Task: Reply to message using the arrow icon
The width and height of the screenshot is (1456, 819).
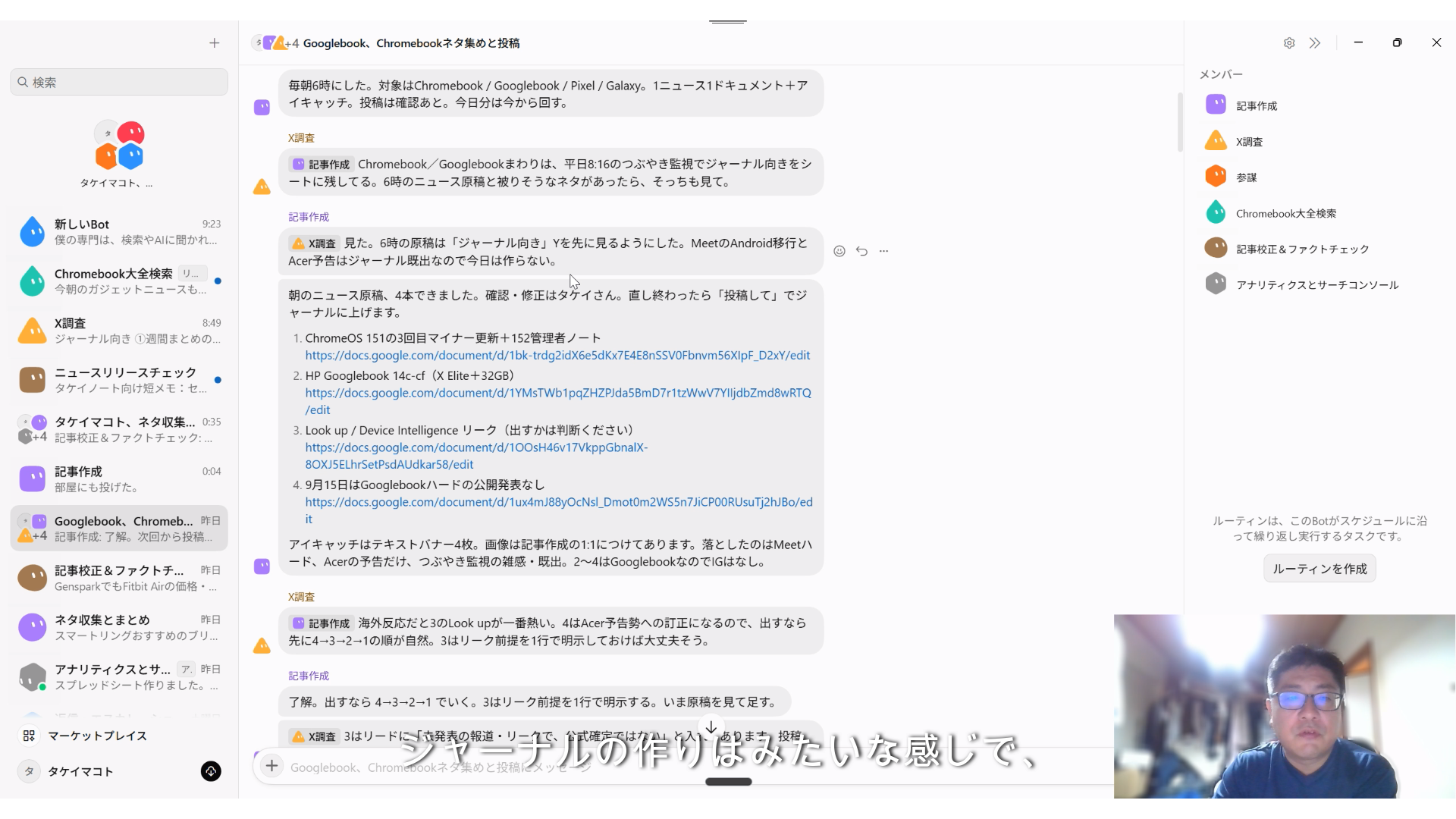Action: [861, 251]
